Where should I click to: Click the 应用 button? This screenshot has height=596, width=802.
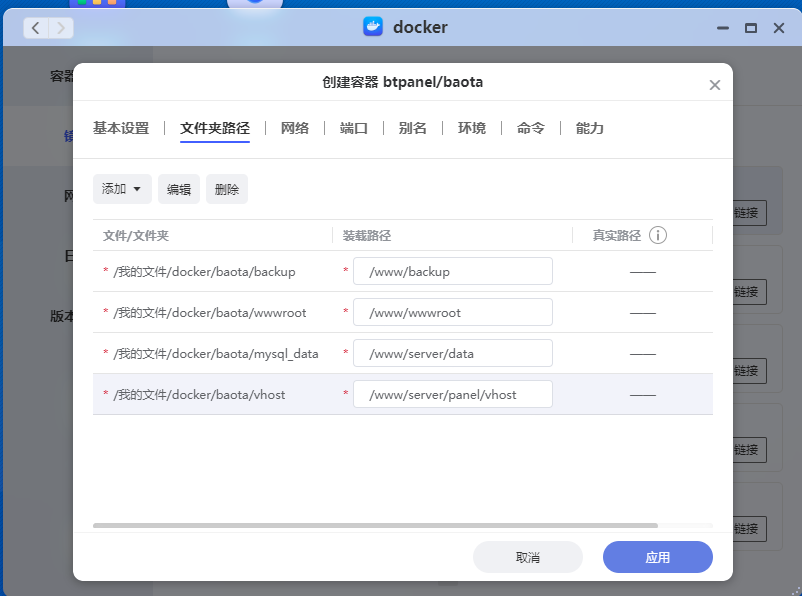658,557
